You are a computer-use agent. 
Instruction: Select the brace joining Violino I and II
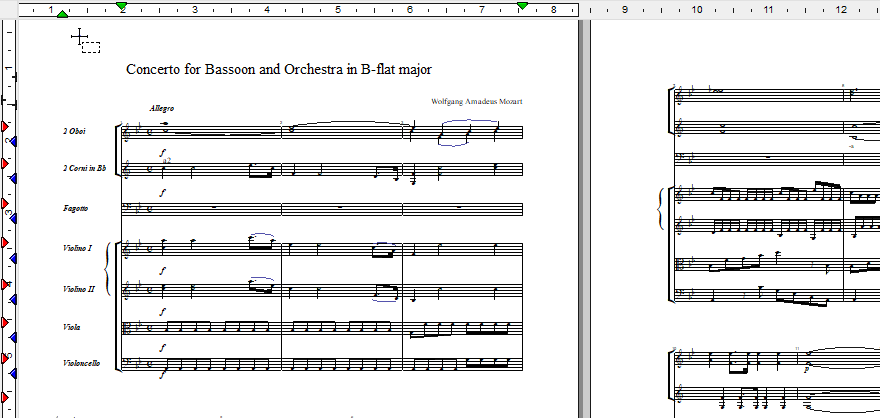[x=107, y=268]
